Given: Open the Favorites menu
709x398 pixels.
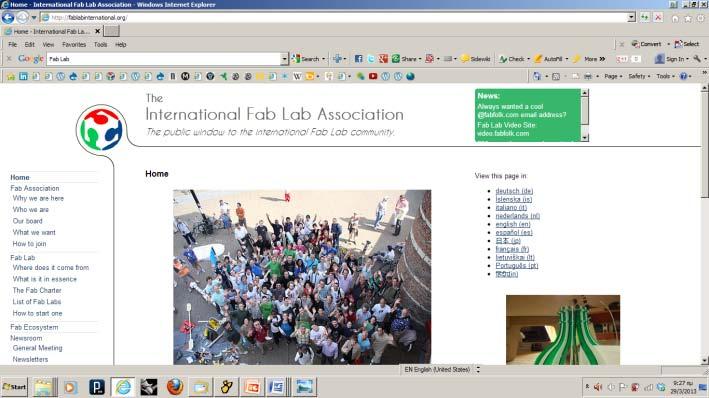Looking at the screenshot, I should pyautogui.click(x=74, y=45).
